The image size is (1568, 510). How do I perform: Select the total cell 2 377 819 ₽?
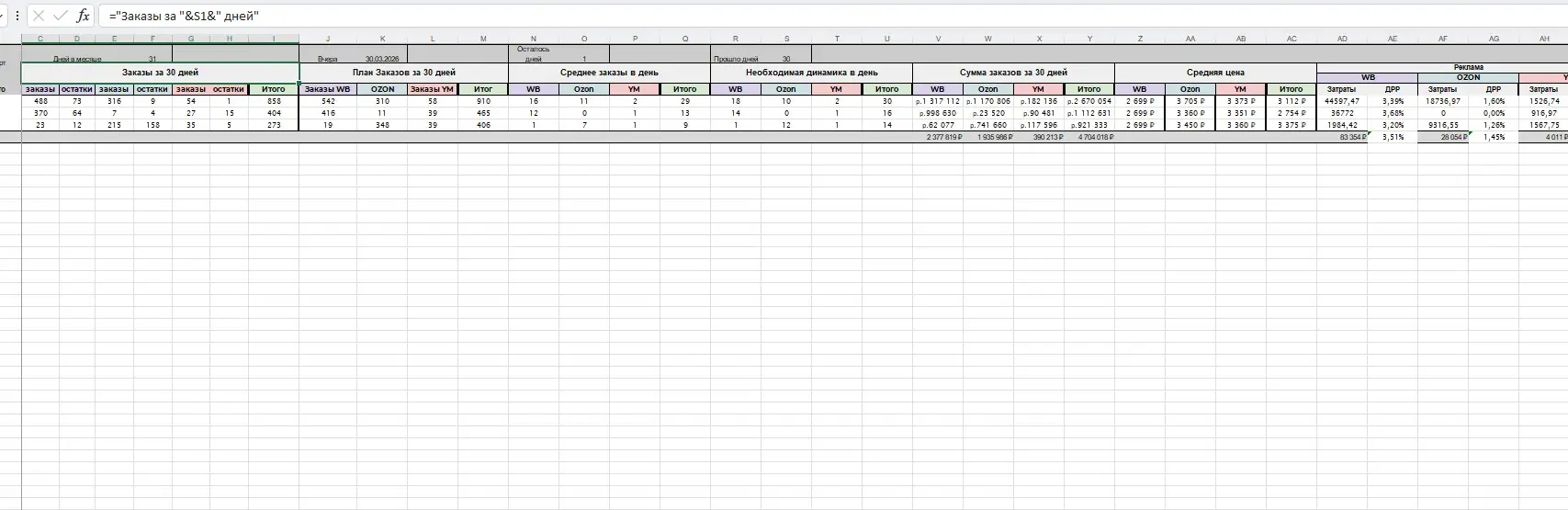point(938,137)
